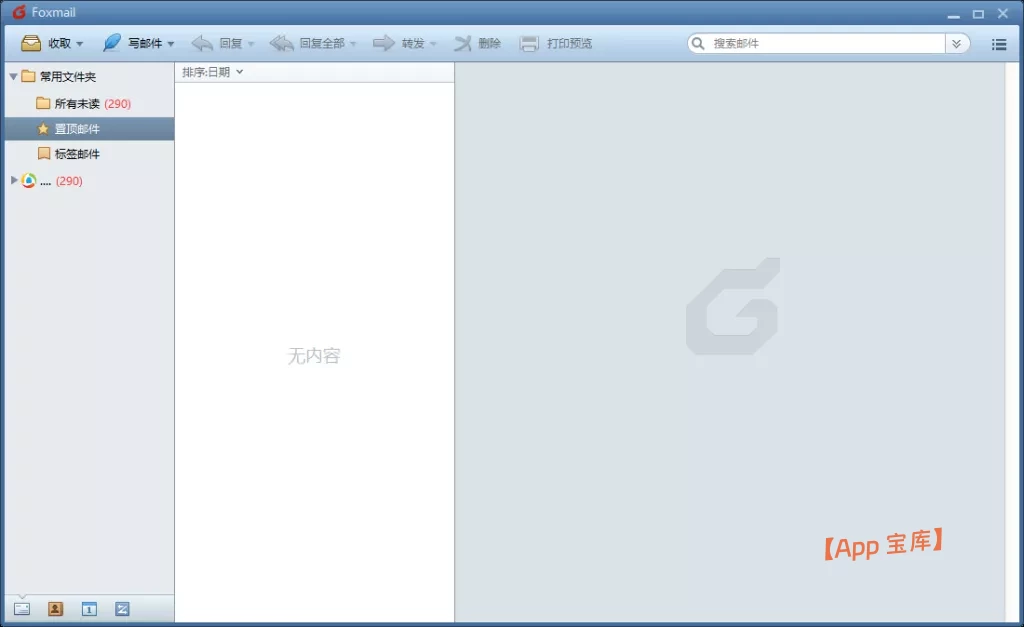
Task: Click the notes icon at the bottom bar
Action: [121, 608]
